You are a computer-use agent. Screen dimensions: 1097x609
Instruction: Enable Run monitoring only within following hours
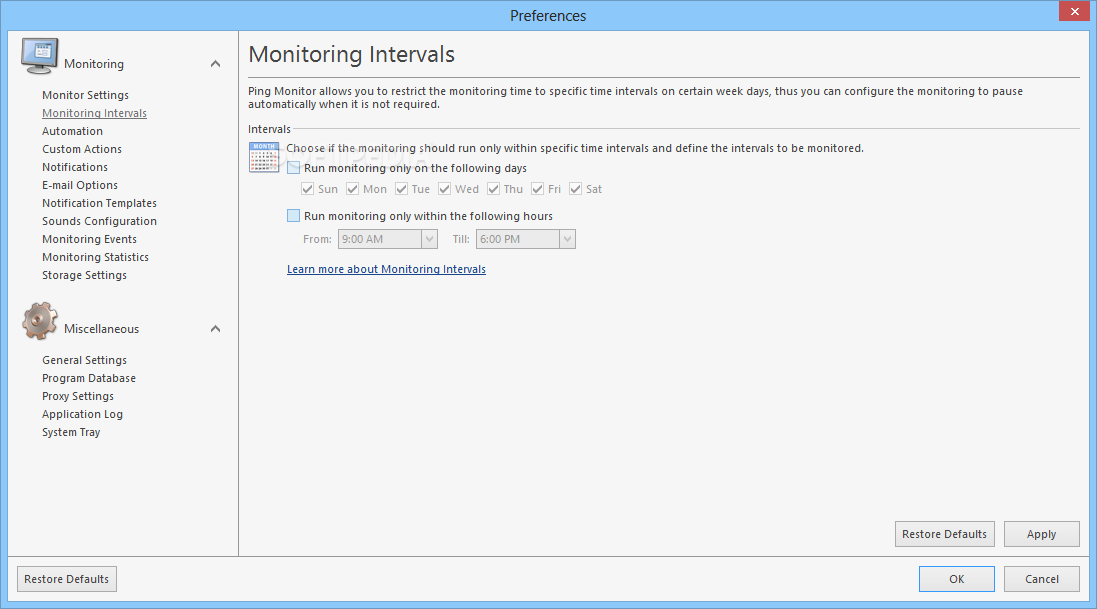(293, 216)
